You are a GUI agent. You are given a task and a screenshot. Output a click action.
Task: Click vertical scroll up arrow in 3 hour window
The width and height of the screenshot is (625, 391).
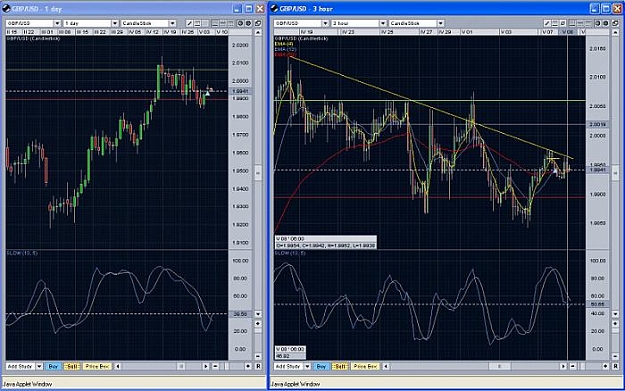click(615, 32)
